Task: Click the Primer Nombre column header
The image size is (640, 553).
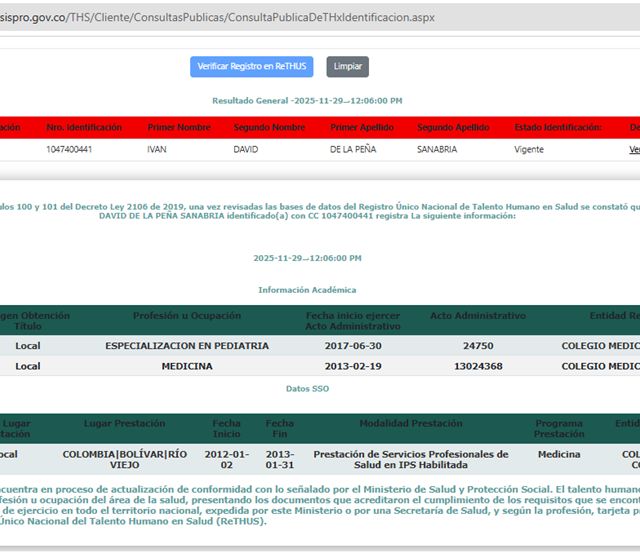Action: (179, 127)
